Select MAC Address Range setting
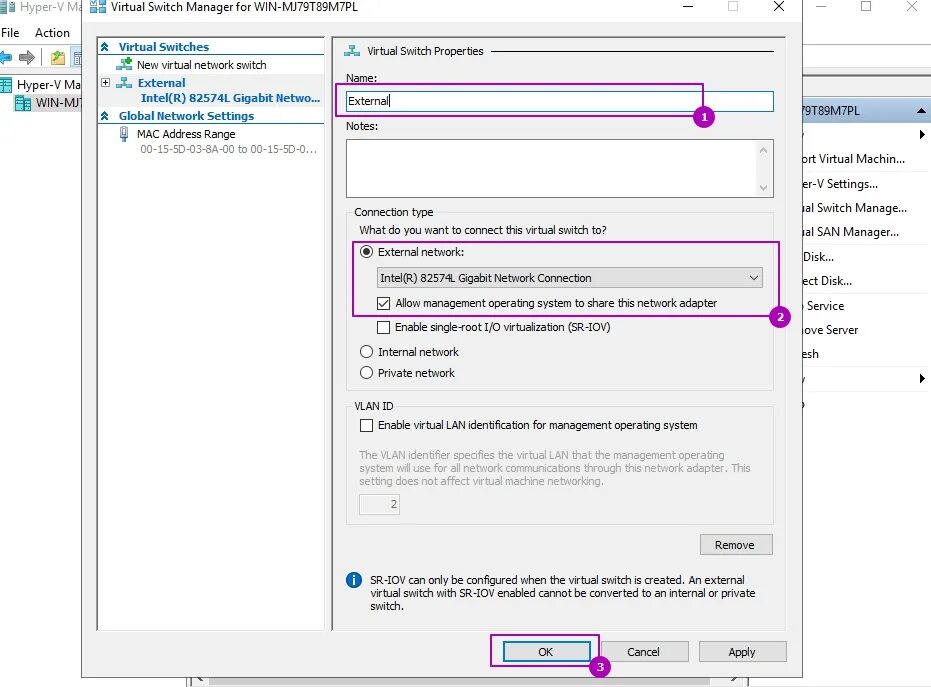The image size is (931, 687). [186, 134]
